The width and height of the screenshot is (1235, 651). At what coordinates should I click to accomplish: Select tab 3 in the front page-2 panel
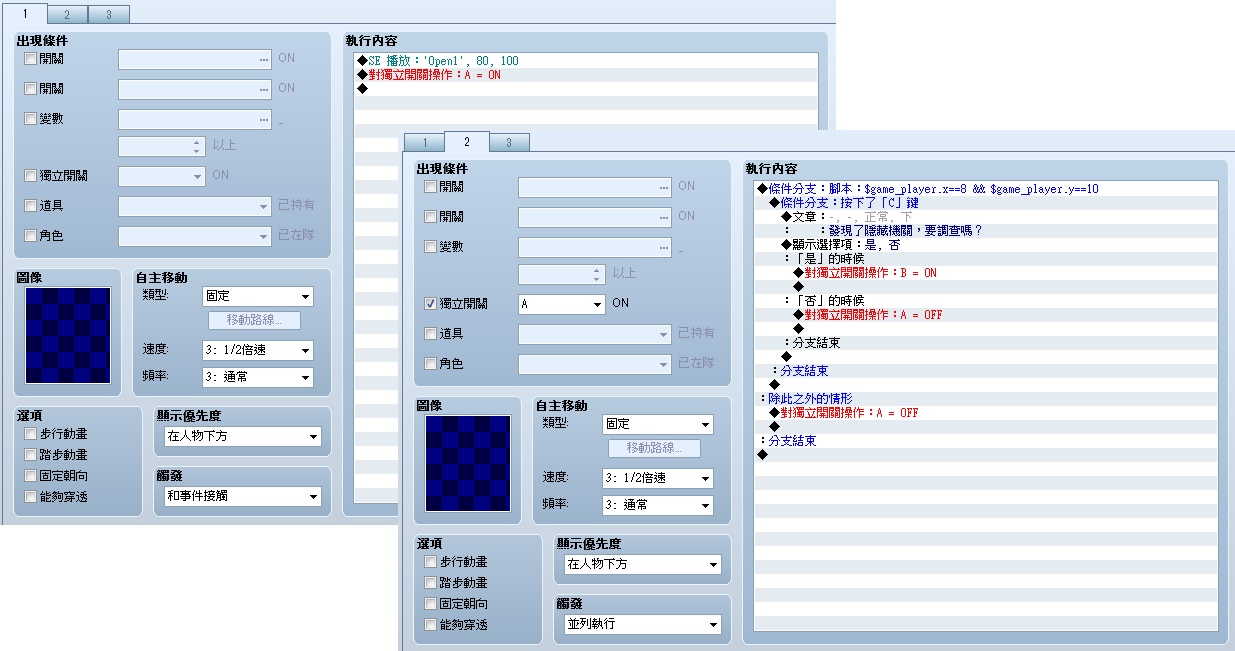tap(509, 143)
